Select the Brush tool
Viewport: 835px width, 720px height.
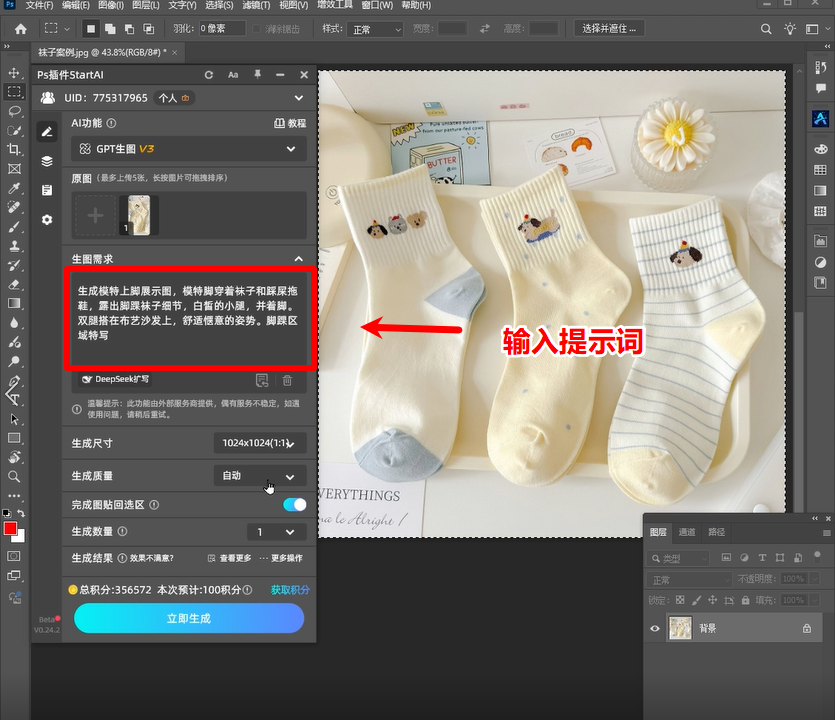(14, 227)
